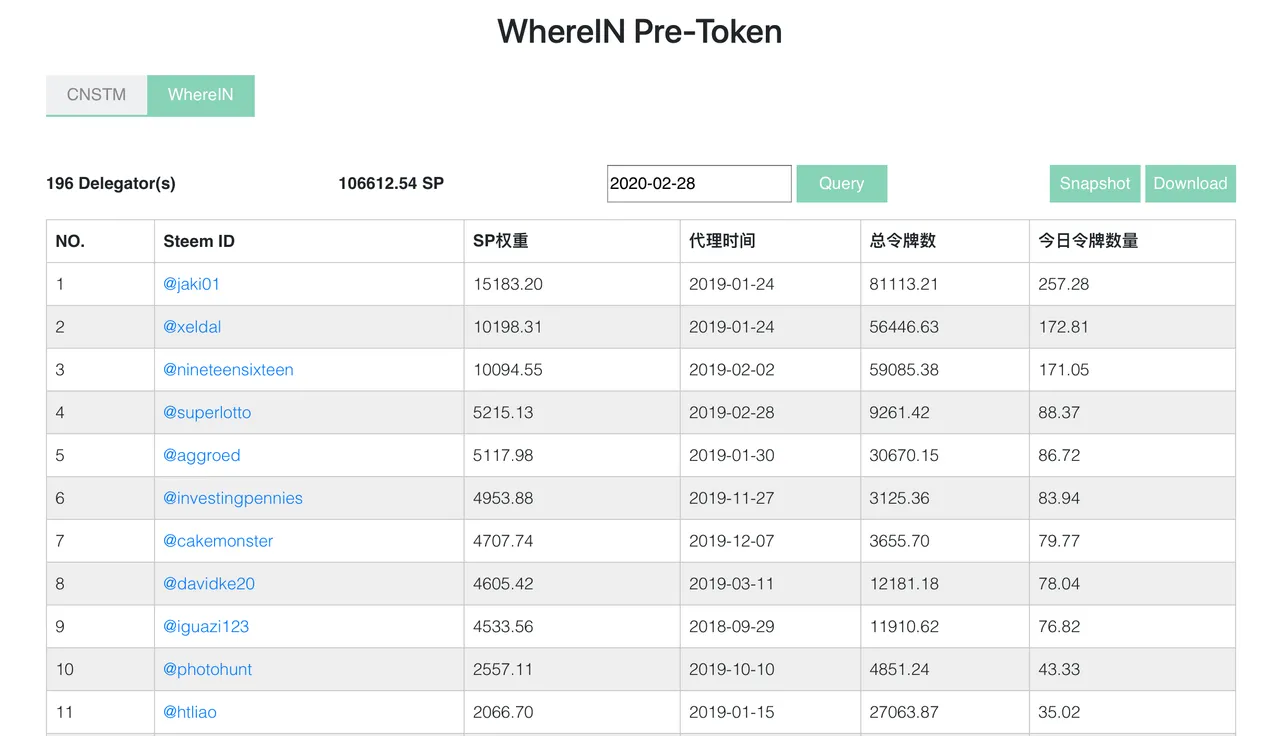Click the @nineteensixteen link
Screen dimensions: 1280x736
click(x=228, y=369)
